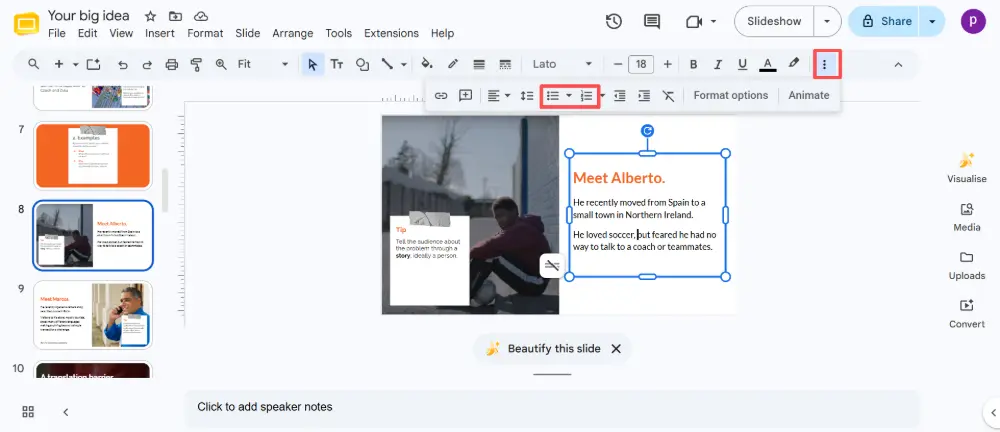Click the three-dot More toolbar options

[x=825, y=64]
